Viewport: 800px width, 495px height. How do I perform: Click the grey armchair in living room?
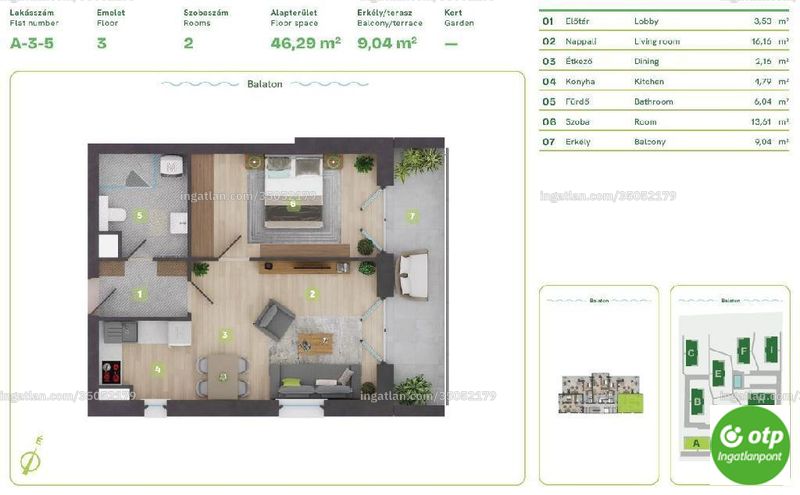274,319
